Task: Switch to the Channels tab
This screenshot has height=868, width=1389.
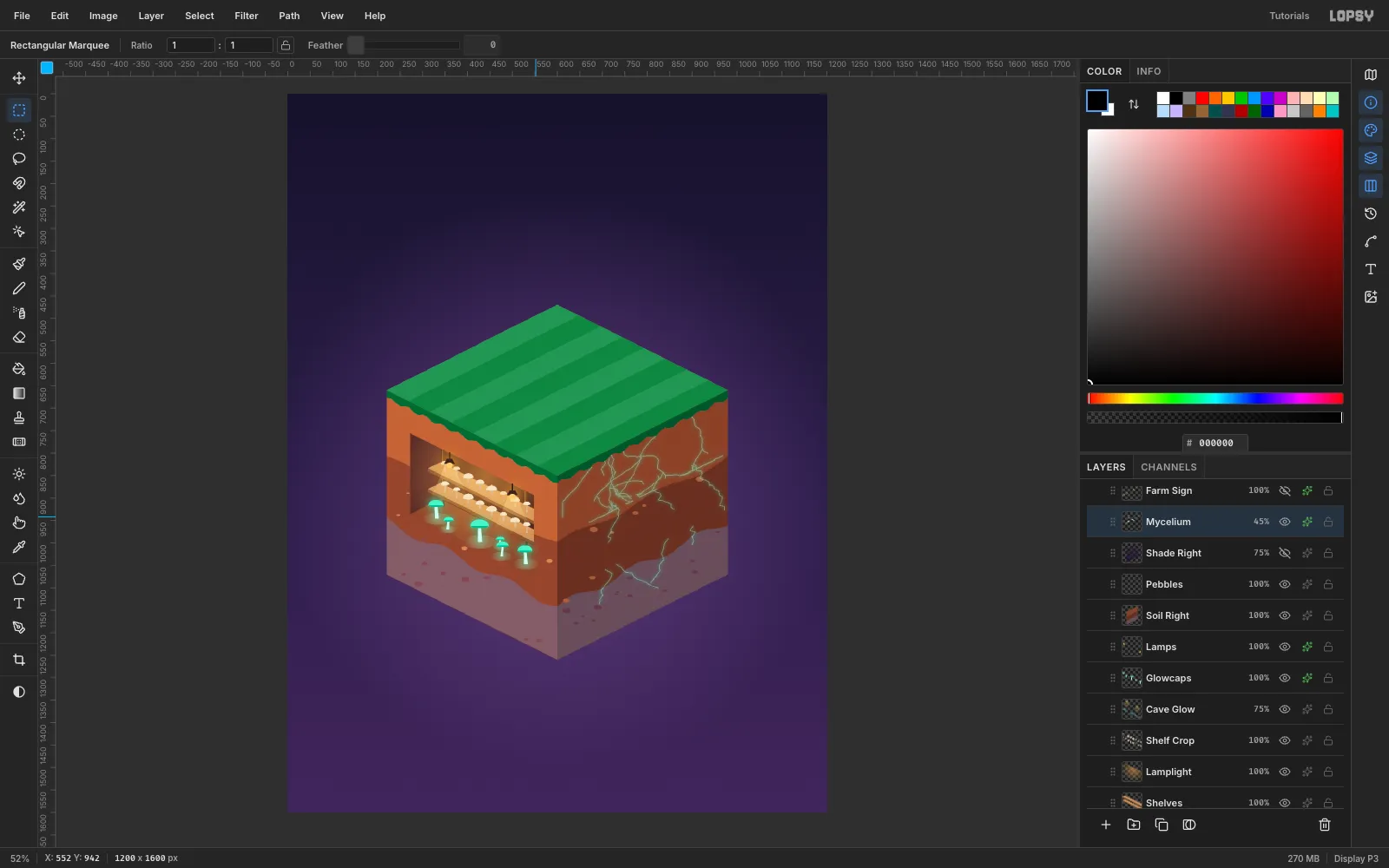Action: 1168,467
